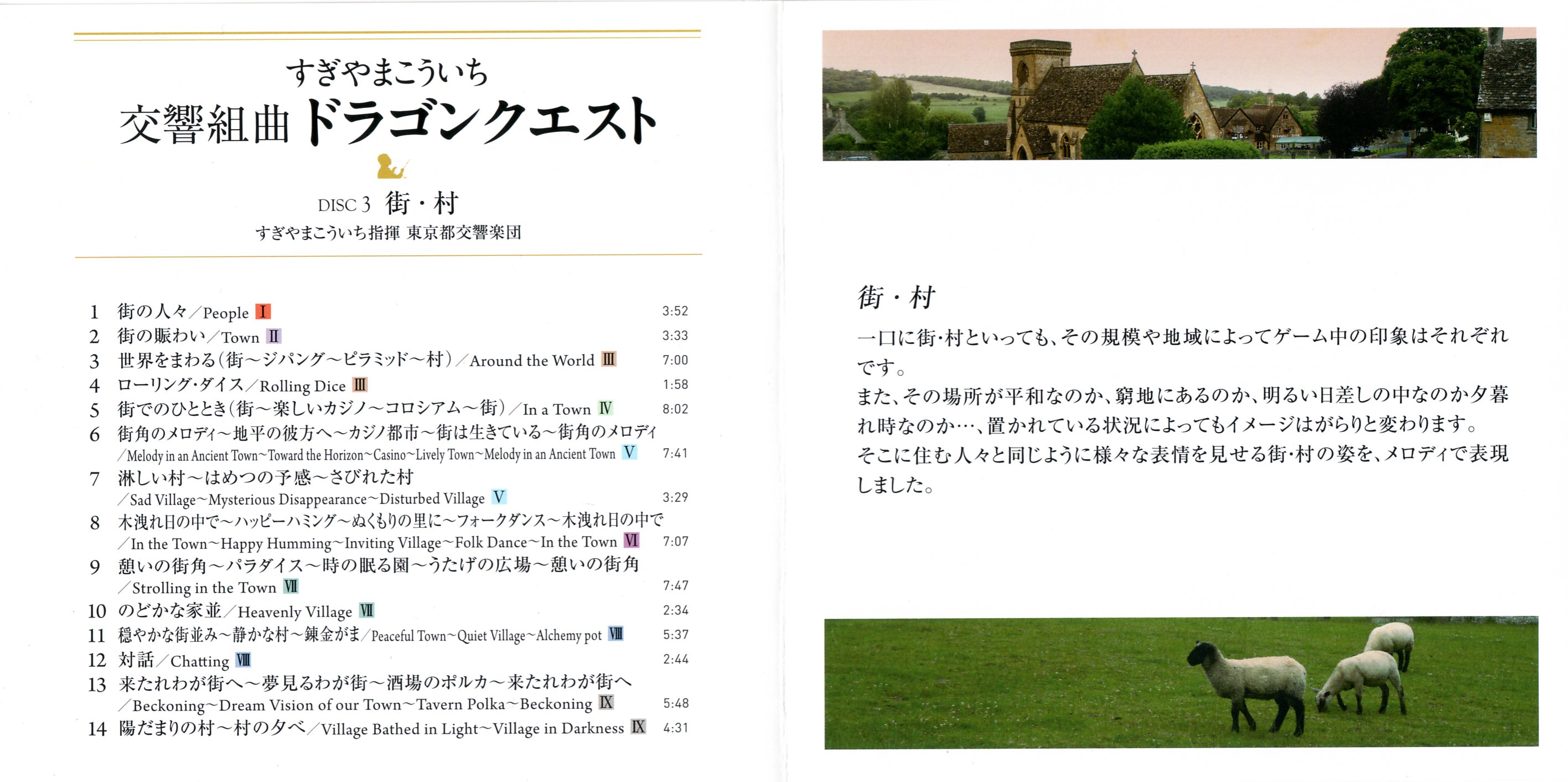Click the V badge after Disturbed Village

pyautogui.click(x=499, y=497)
